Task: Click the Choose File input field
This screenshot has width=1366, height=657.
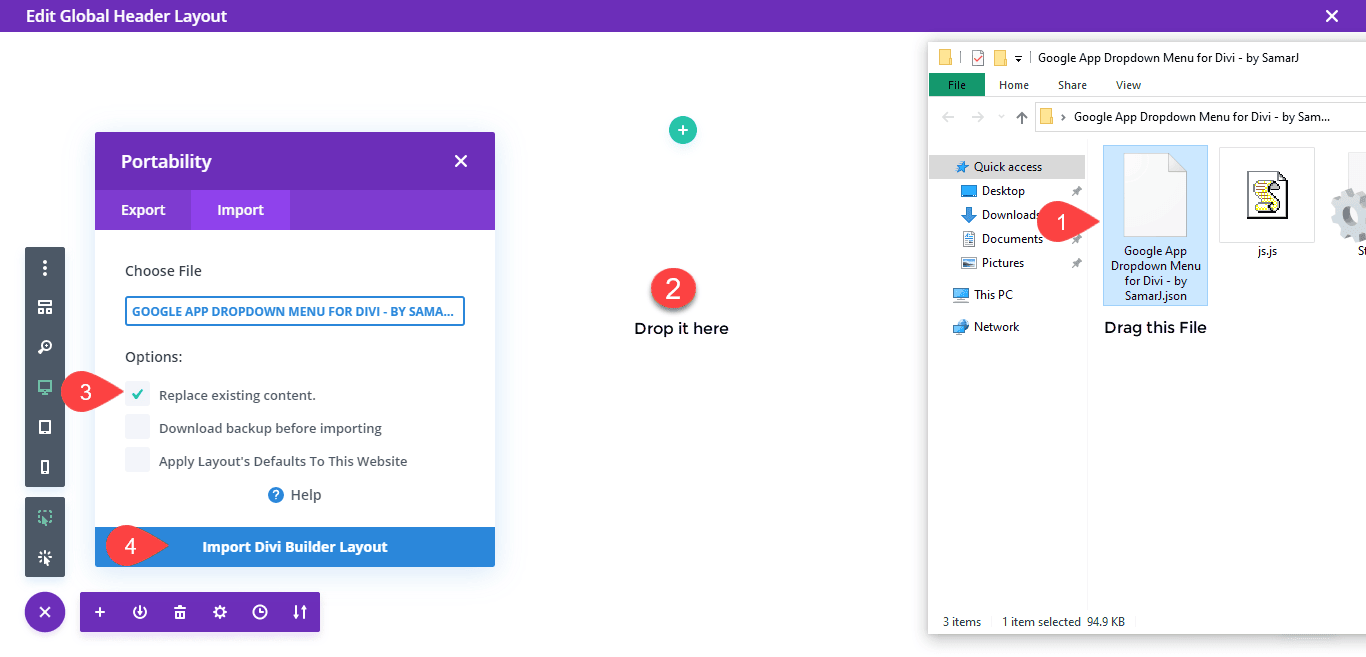Action: coord(295,311)
